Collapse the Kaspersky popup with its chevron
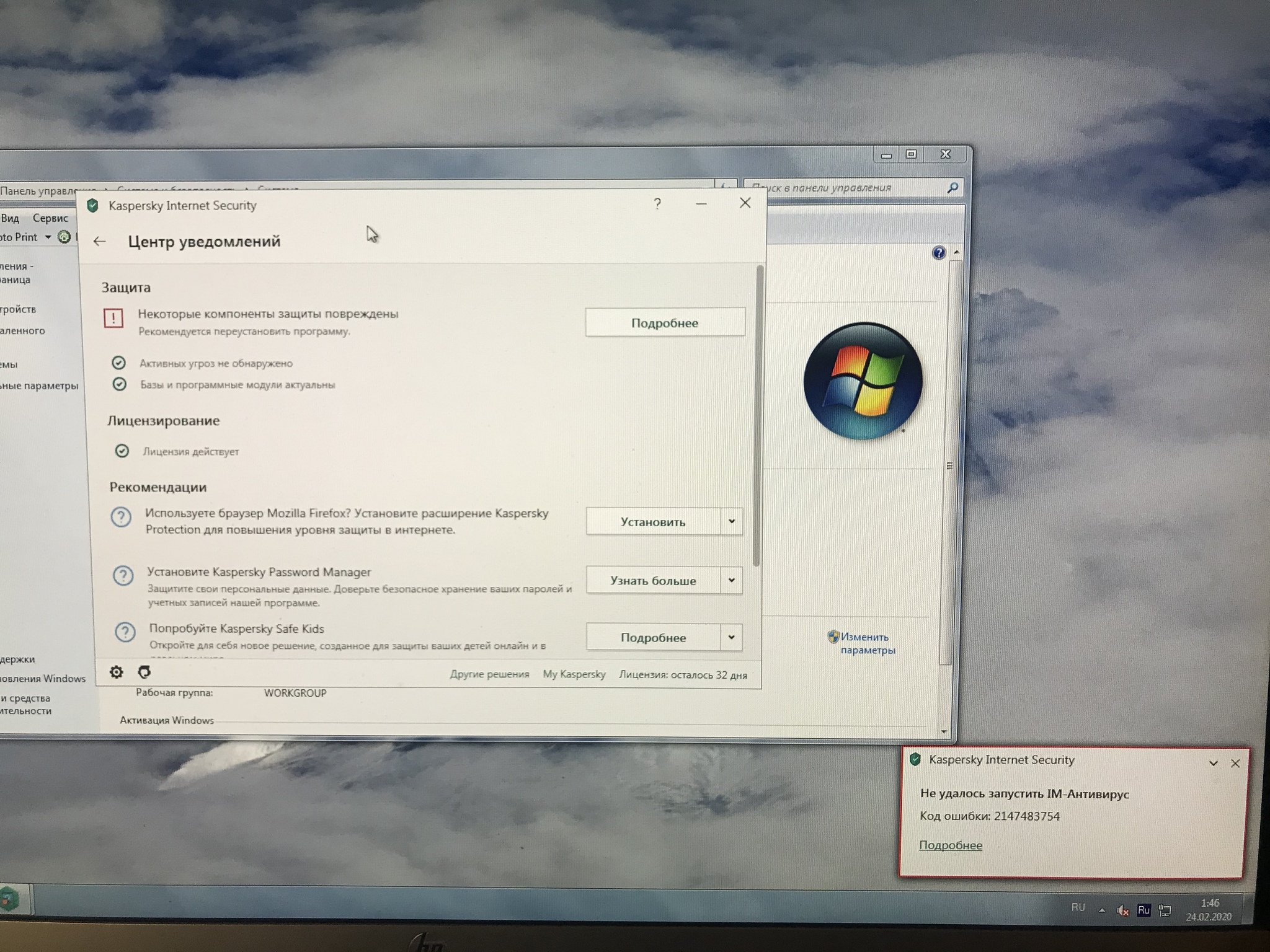 [x=1214, y=764]
